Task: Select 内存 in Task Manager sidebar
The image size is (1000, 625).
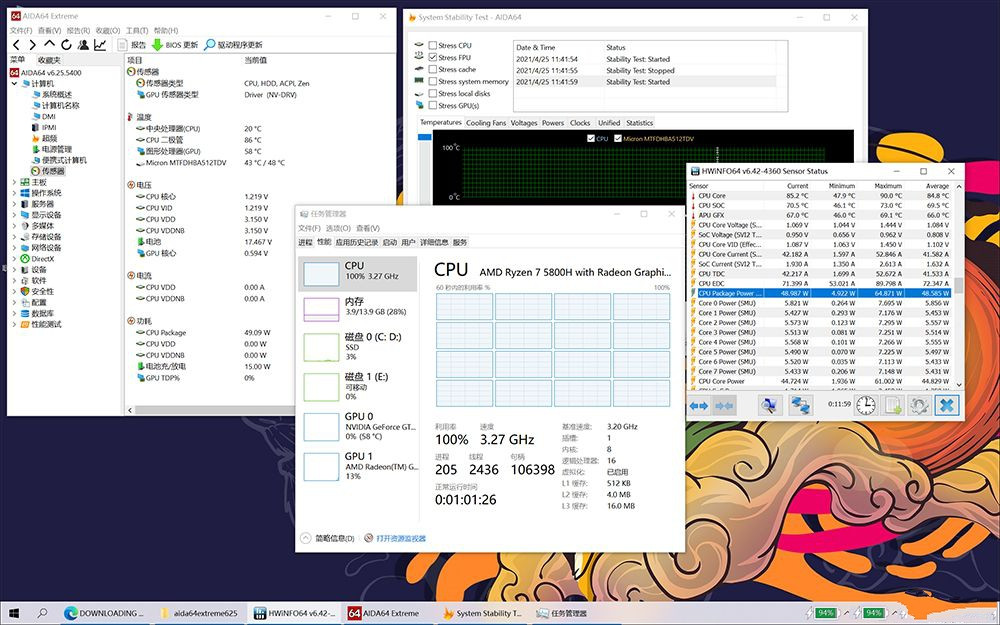Action: click(358, 307)
